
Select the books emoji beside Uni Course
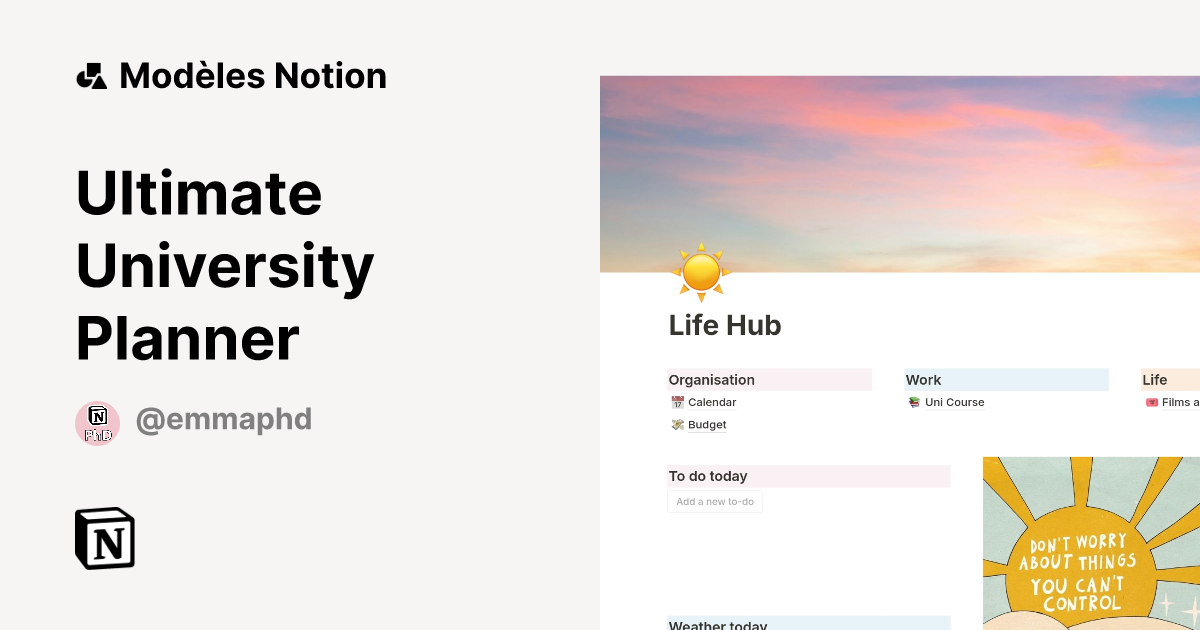tap(914, 402)
